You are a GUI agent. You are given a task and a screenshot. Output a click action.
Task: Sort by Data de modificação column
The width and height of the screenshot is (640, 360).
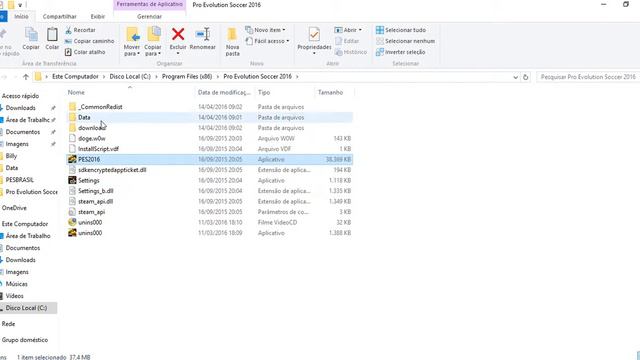(224, 93)
